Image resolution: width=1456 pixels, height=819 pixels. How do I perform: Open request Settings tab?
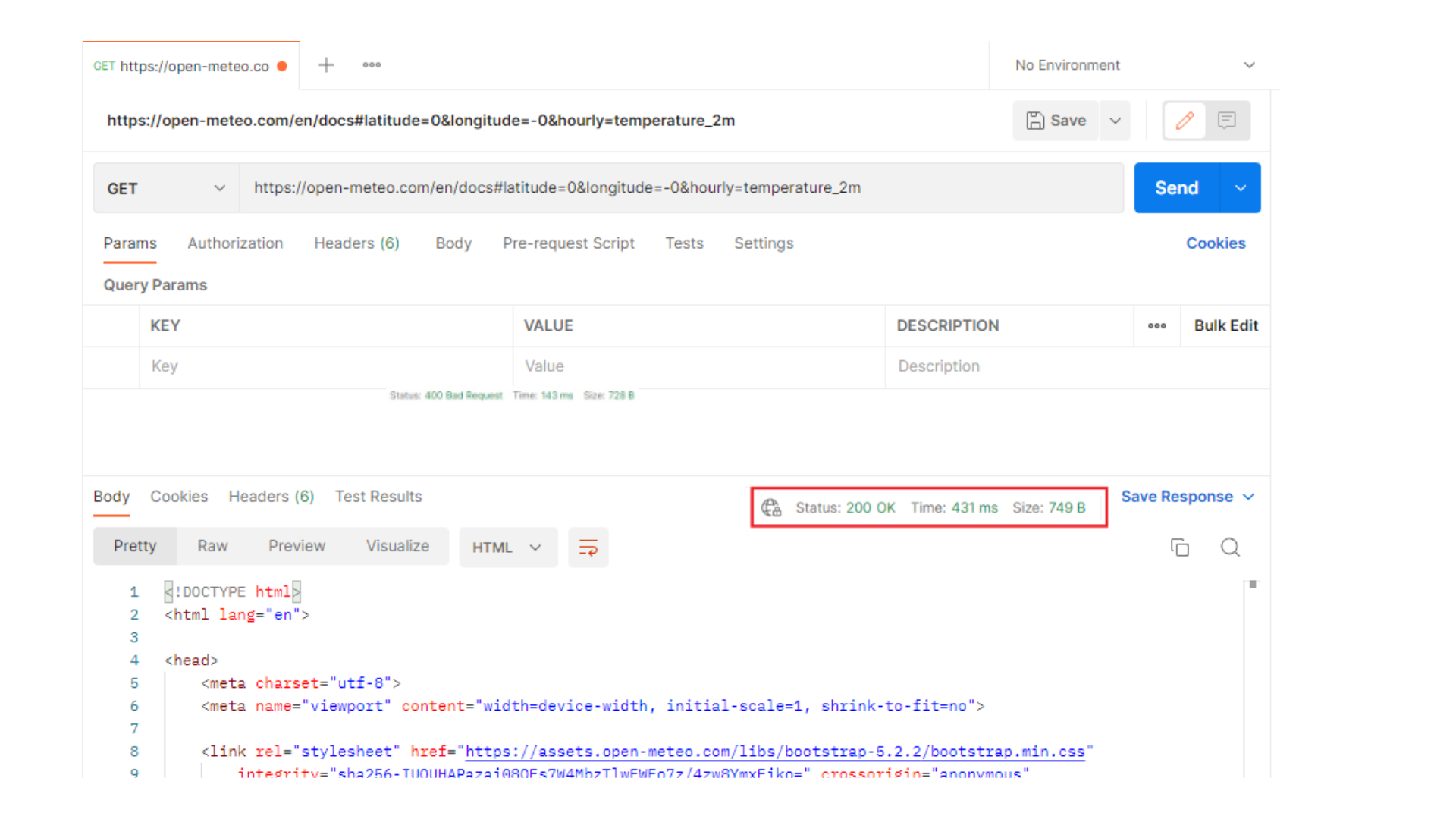coord(764,243)
